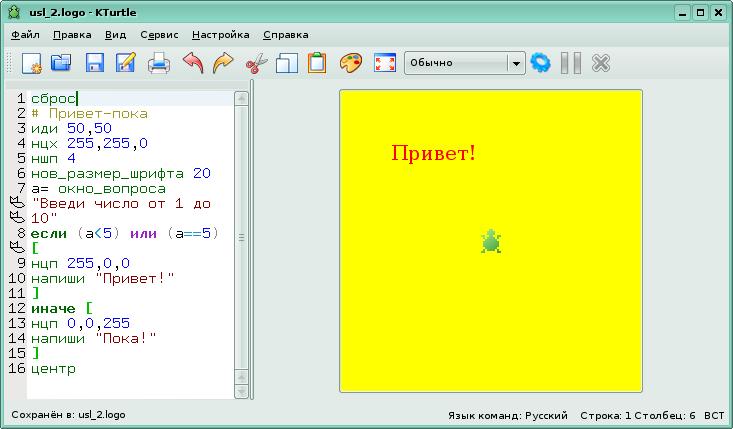Paste from clipboard icon in toolbar

pos(317,63)
